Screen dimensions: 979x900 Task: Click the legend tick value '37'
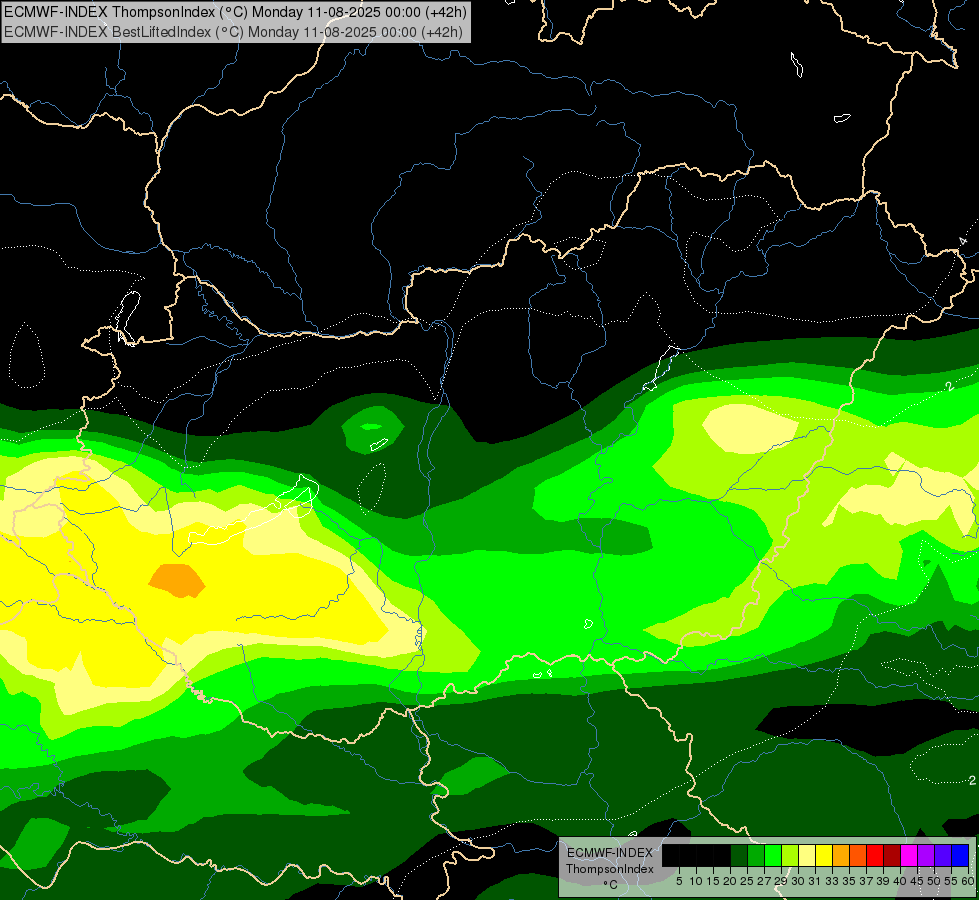867,881
